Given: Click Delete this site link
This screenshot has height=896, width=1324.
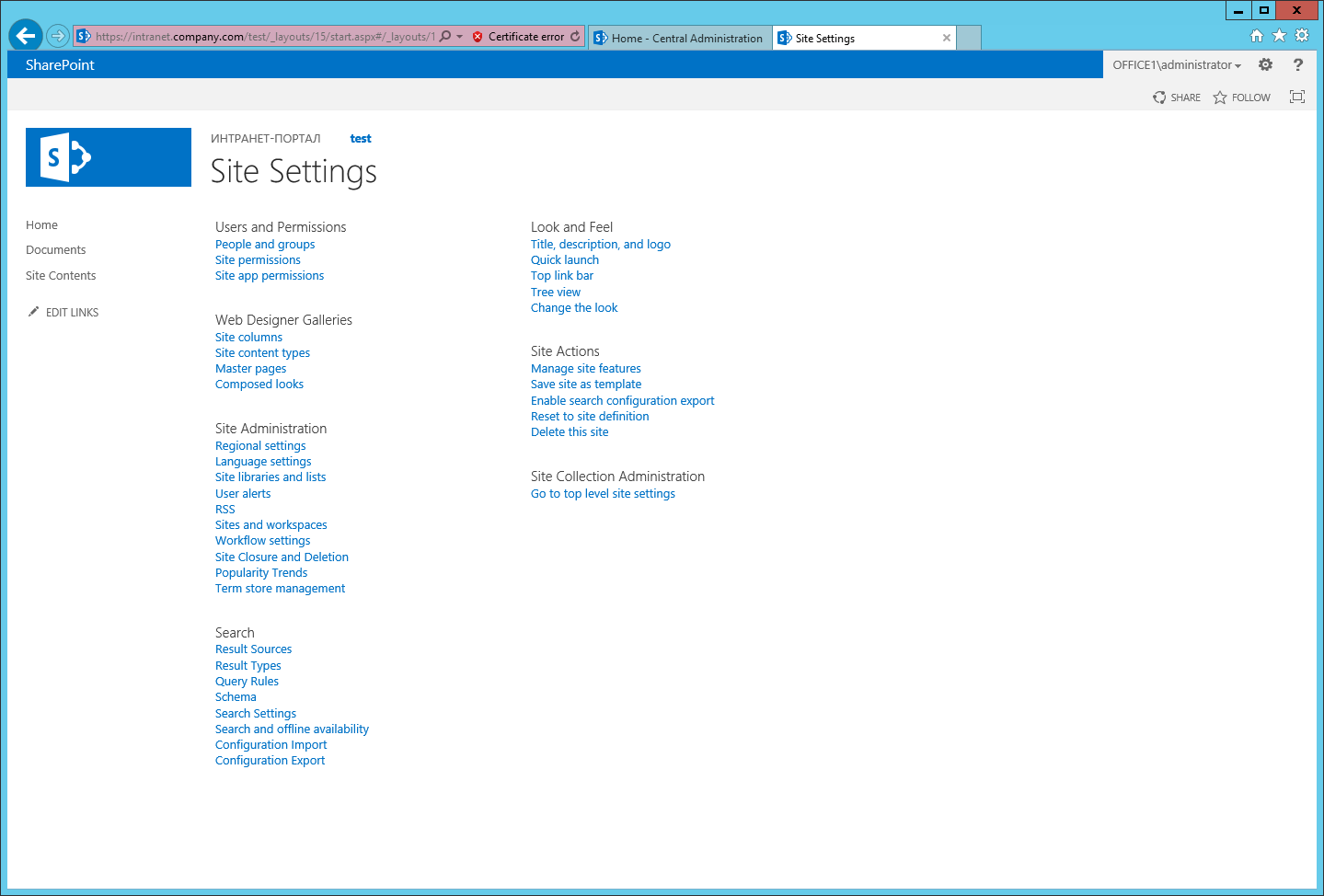Looking at the screenshot, I should pyautogui.click(x=570, y=432).
